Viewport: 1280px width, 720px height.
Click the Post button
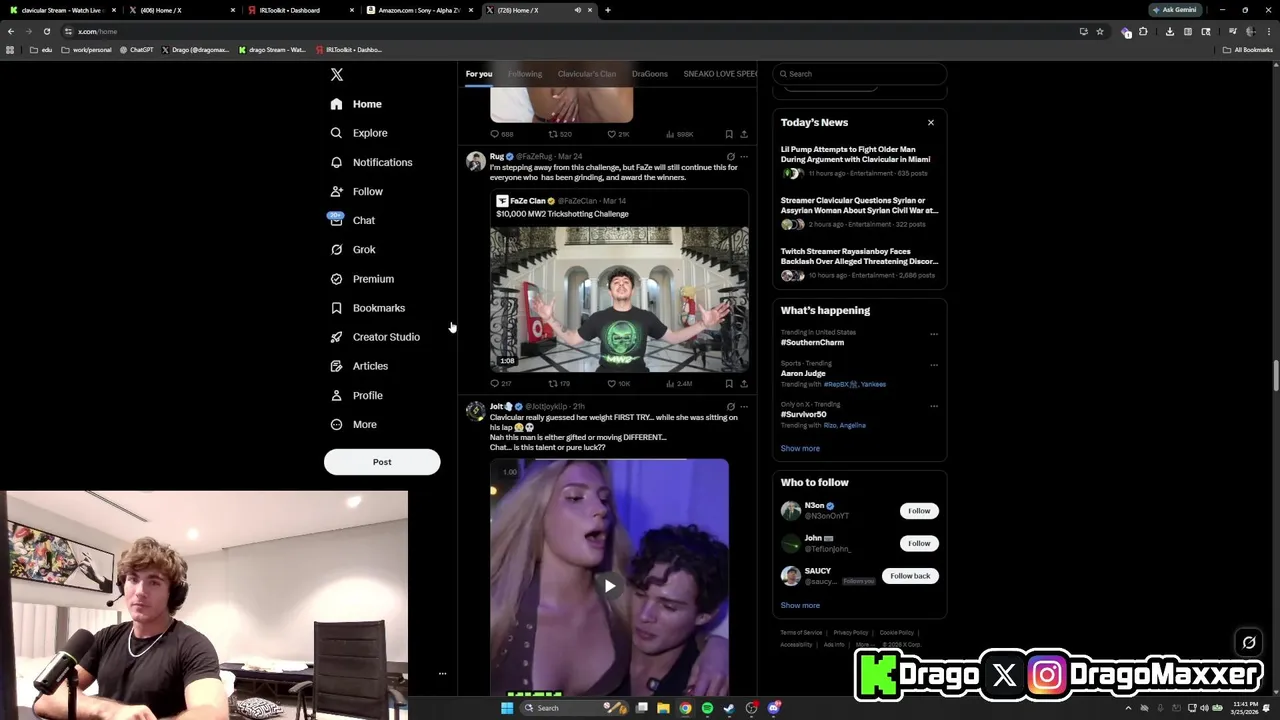click(x=382, y=462)
